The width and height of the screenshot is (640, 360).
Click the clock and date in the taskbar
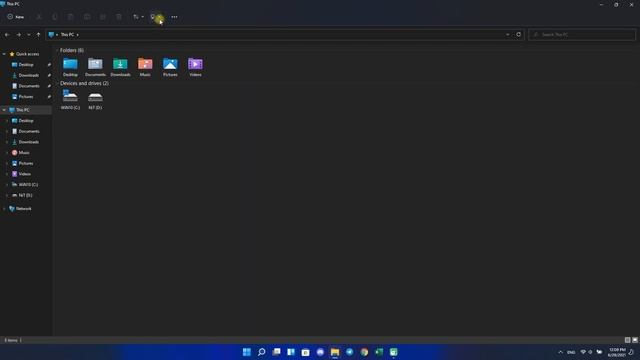(617, 352)
